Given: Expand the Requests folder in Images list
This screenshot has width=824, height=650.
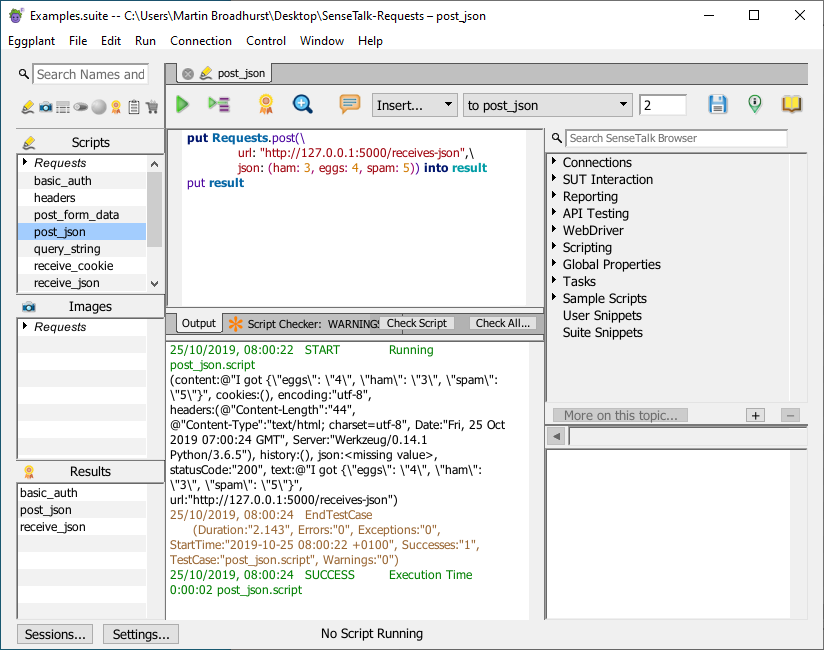Looking at the screenshot, I should coord(25,326).
